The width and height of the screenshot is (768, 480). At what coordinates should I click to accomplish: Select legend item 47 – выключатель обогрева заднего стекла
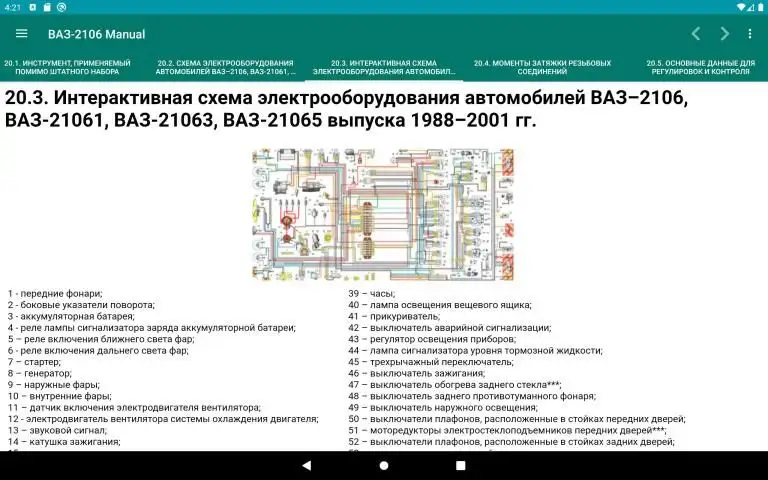click(455, 384)
